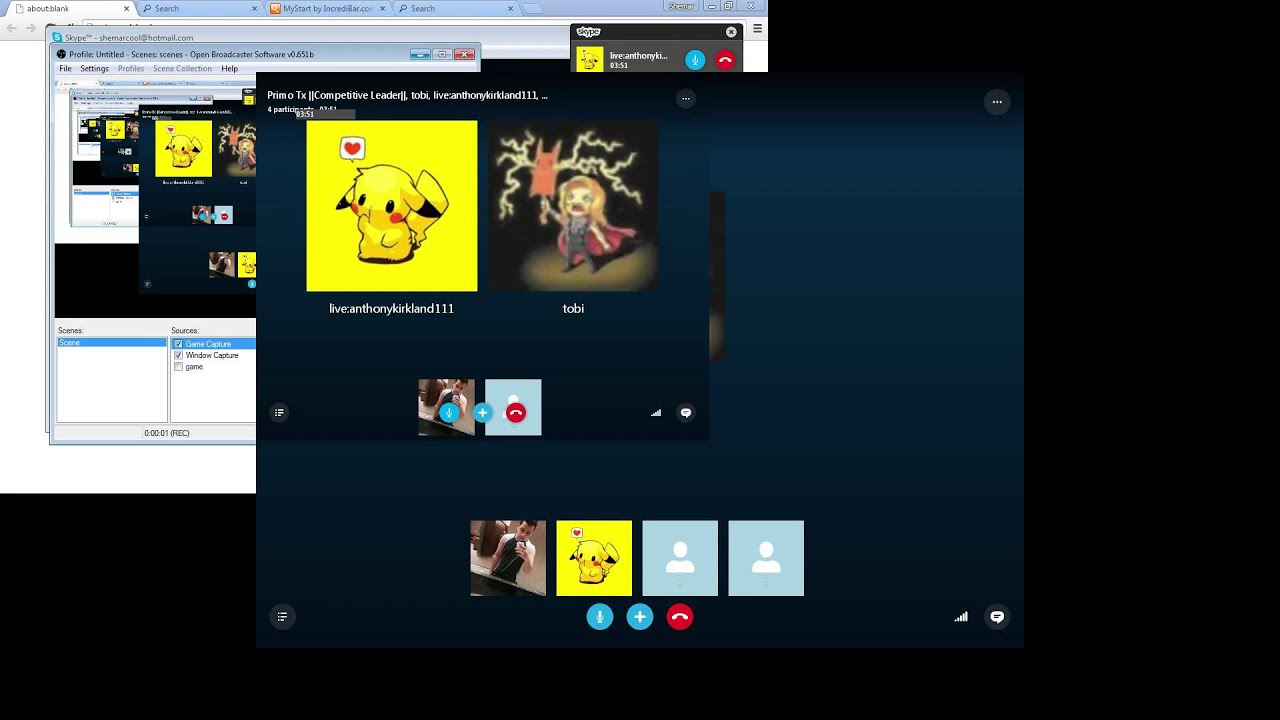Open chat bubble icon at bottom right of large call
Screen dimensions: 1280x720
(997, 617)
